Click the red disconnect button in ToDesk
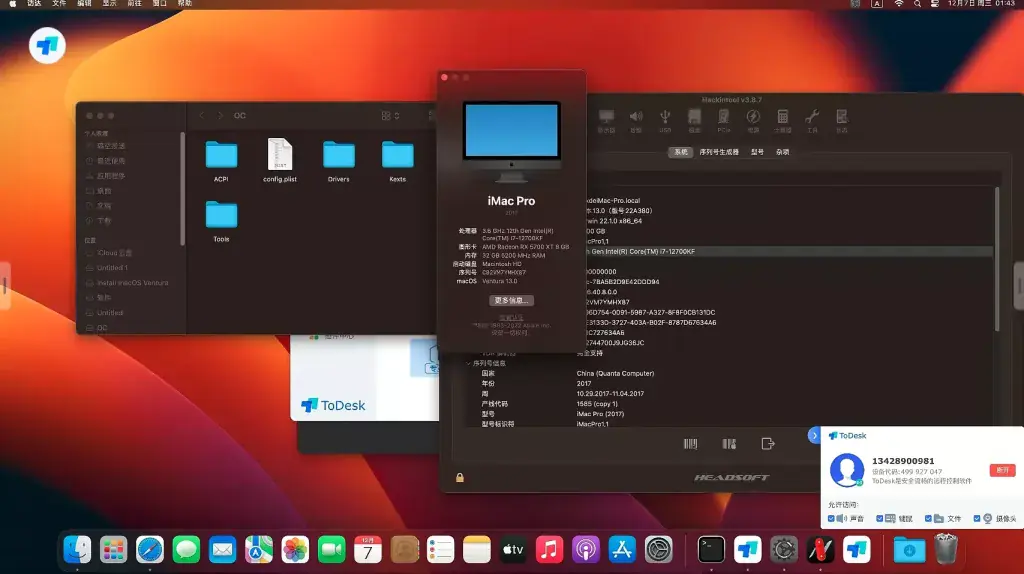The height and width of the screenshot is (574, 1024). click(1002, 470)
